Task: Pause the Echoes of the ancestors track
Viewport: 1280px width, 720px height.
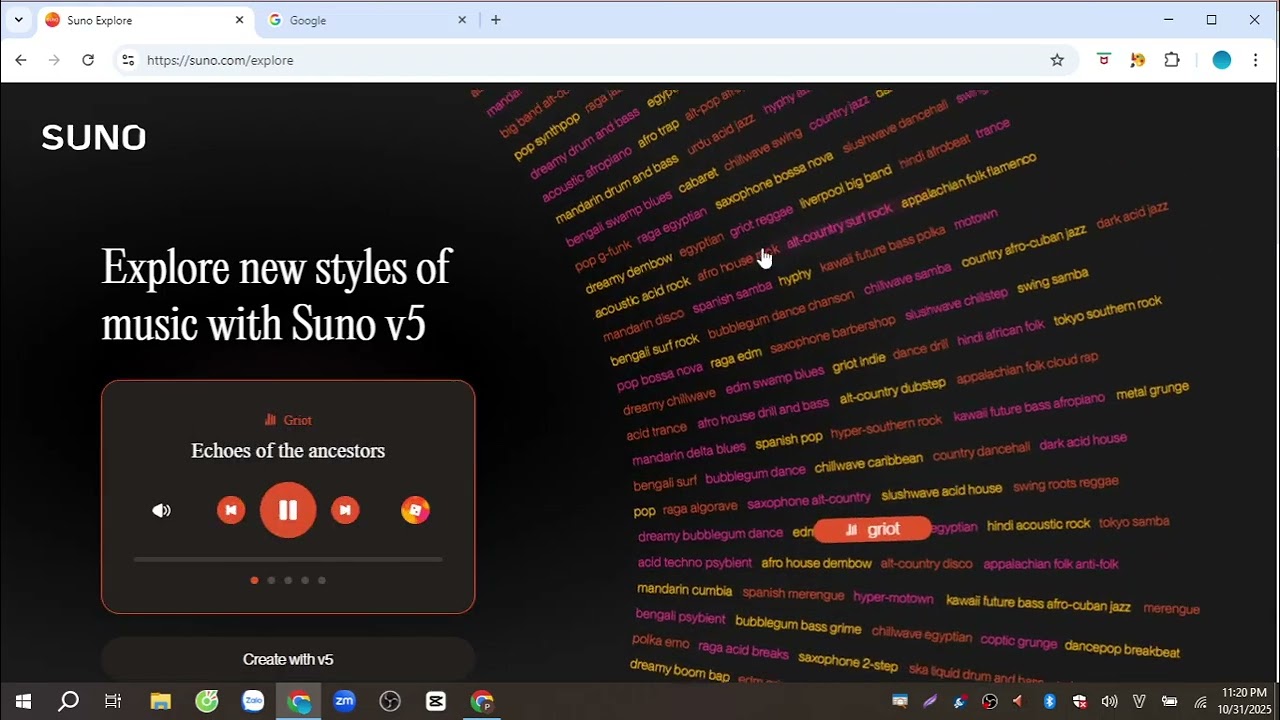Action: [288, 510]
